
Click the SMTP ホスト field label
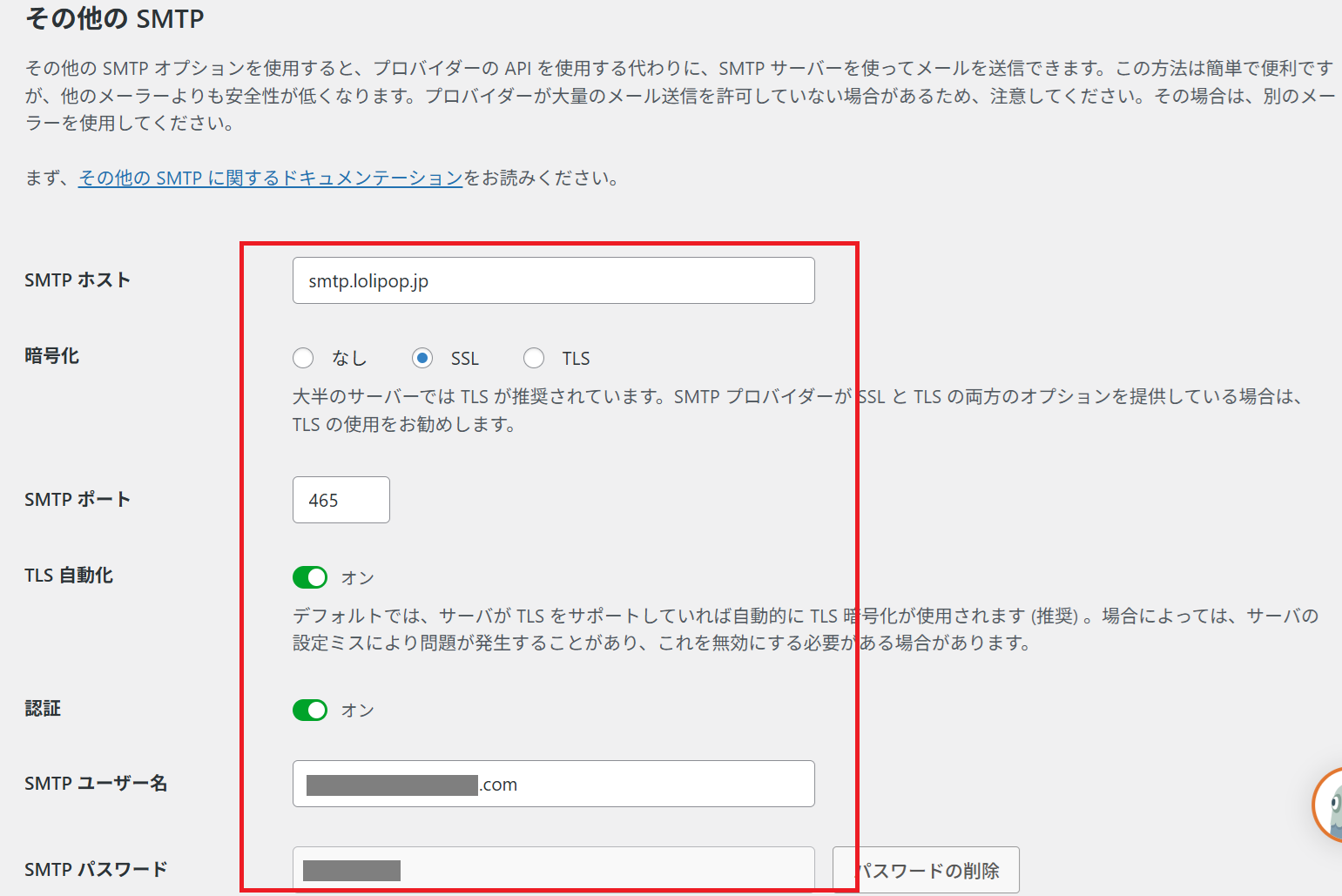pyautogui.click(x=78, y=280)
